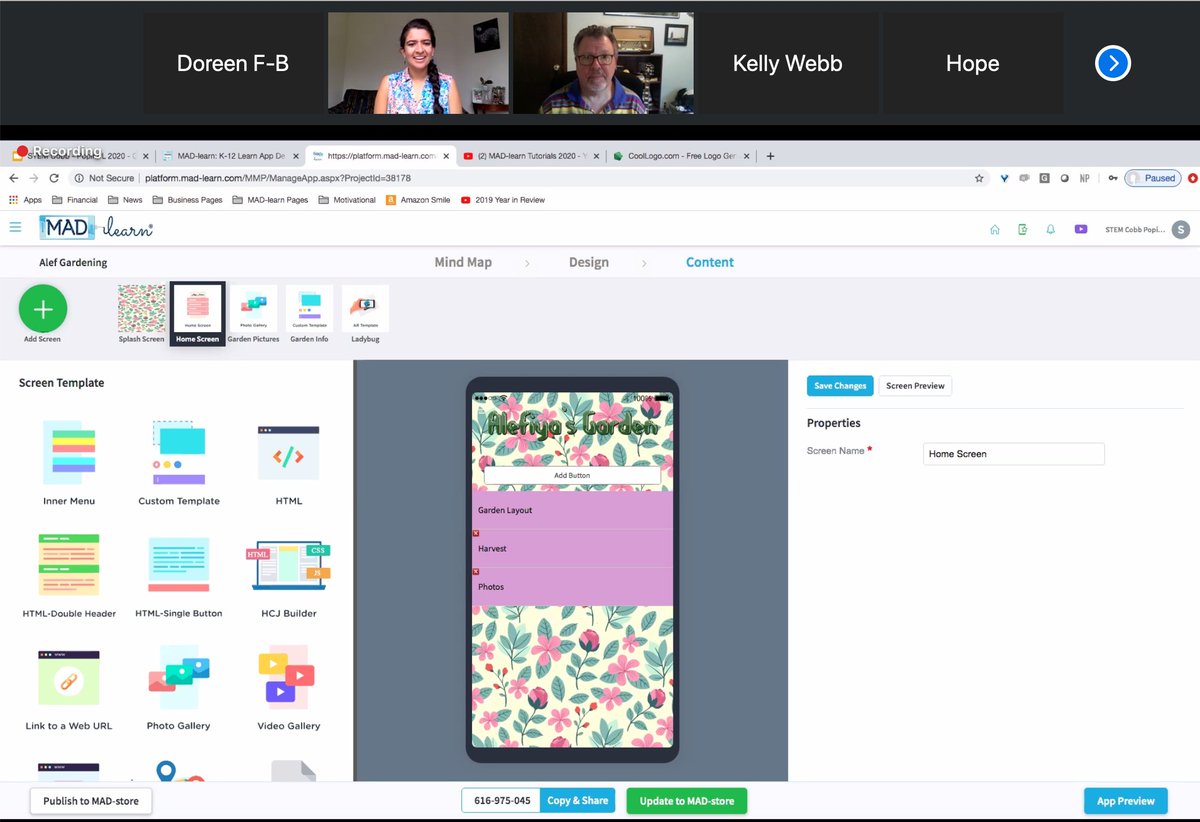Open the Business Pages bookmarks folder

click(x=187, y=200)
